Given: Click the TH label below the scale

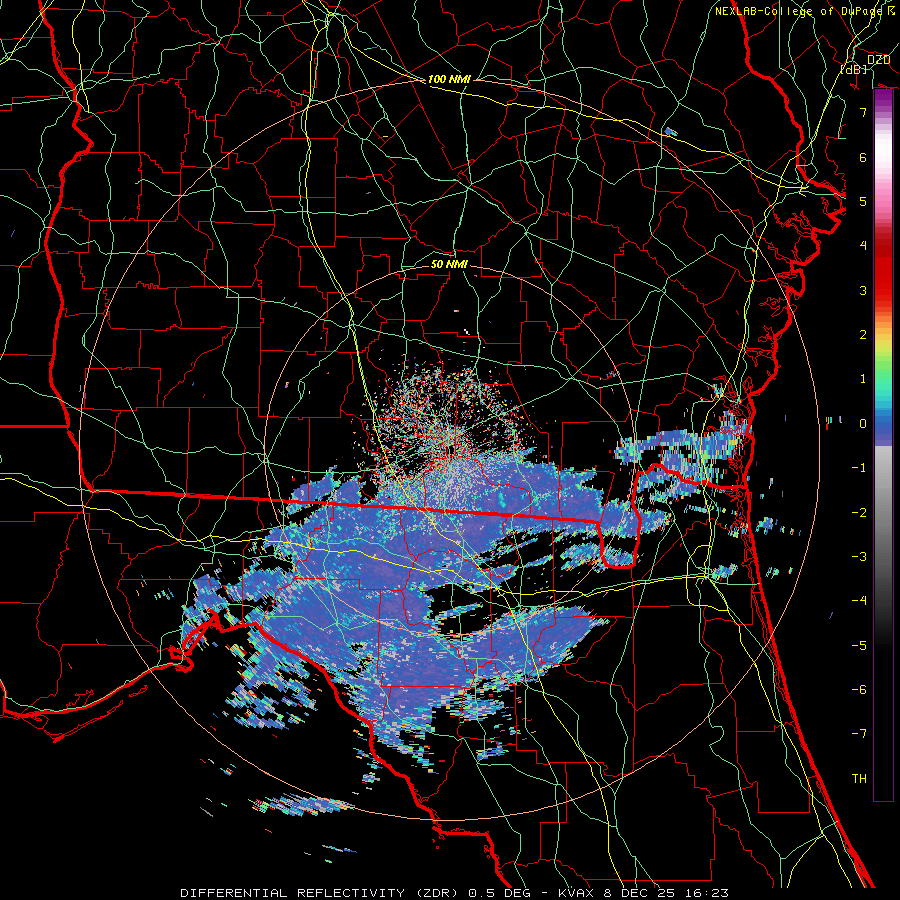Looking at the screenshot, I should 859,779.
